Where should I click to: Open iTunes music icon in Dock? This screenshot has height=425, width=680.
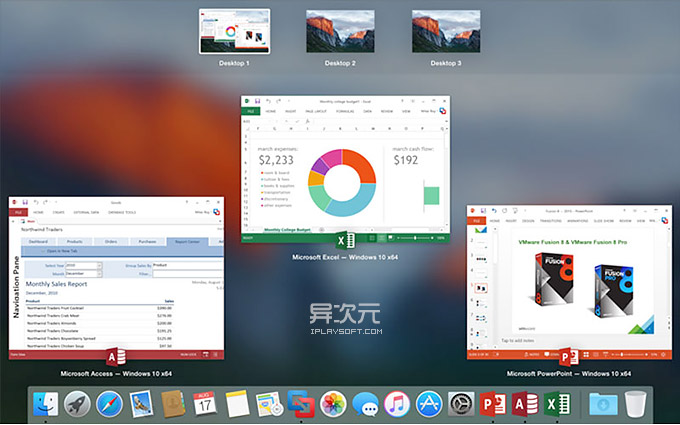(x=397, y=404)
